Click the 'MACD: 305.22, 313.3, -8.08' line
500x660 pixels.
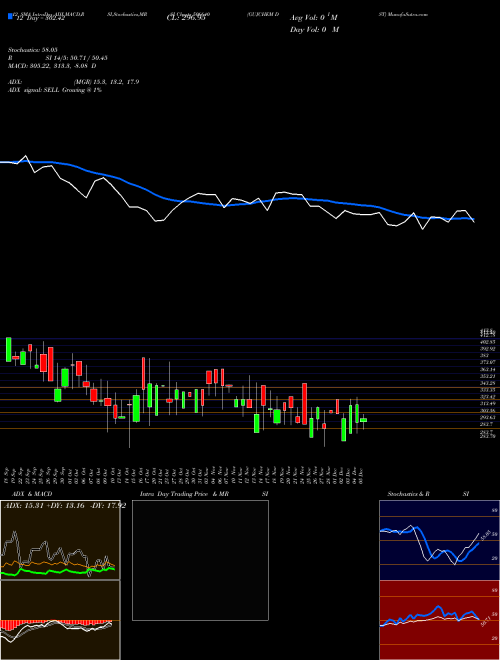[x=52, y=66]
